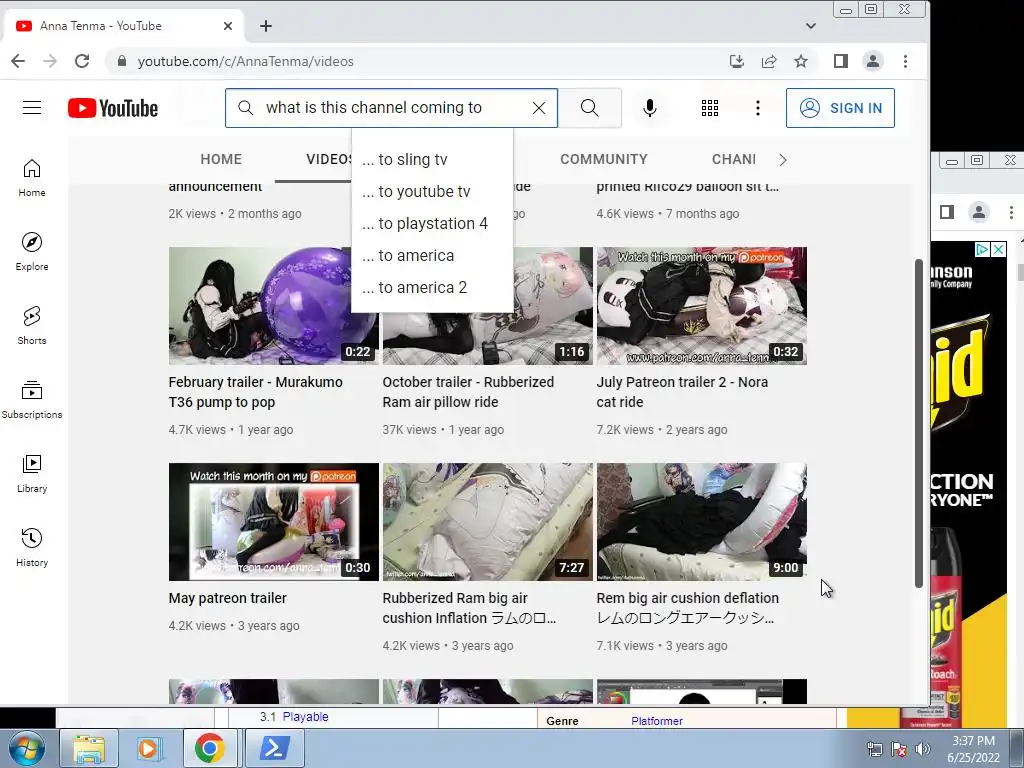Screen dimensions: 1024x768
Task: Open Windows Media Player from the taskbar
Action: point(148,748)
